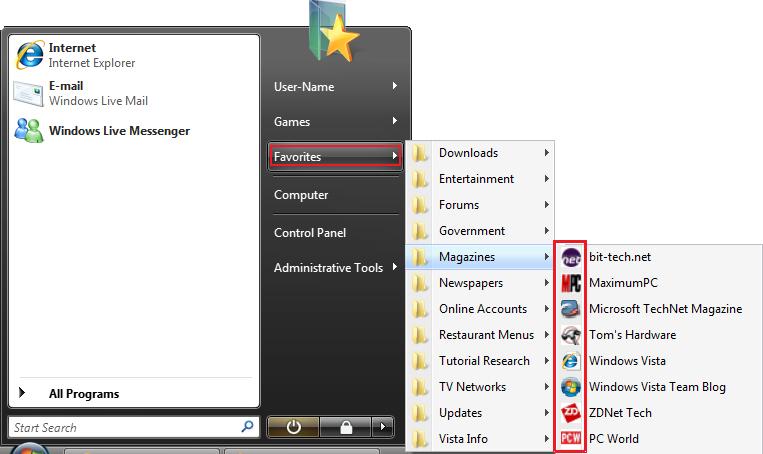Expand the Forums folder arrow

[546, 205]
